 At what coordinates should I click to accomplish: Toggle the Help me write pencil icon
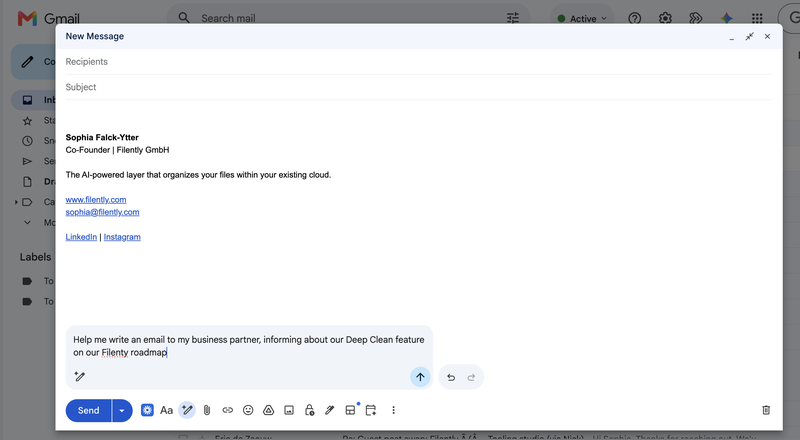(x=187, y=410)
